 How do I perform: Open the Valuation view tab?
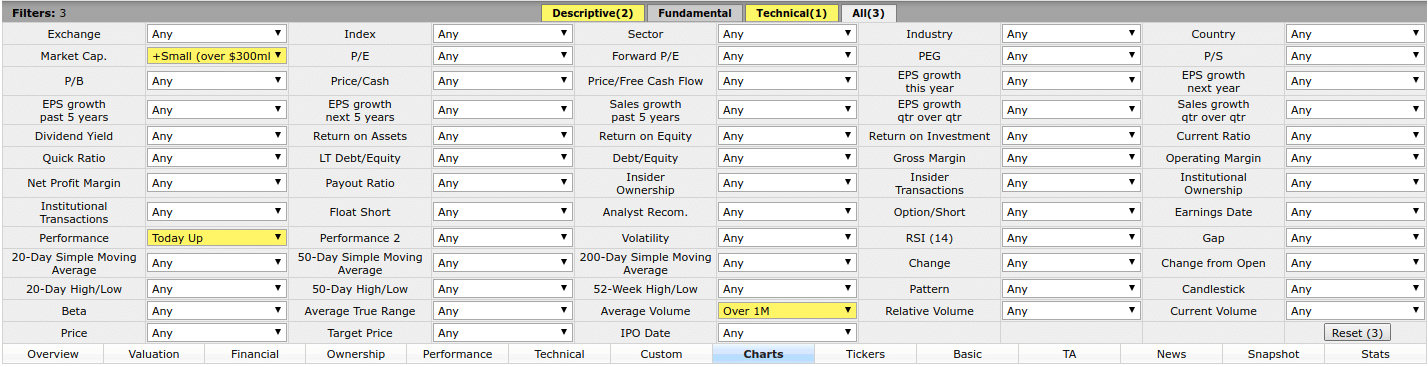(154, 354)
